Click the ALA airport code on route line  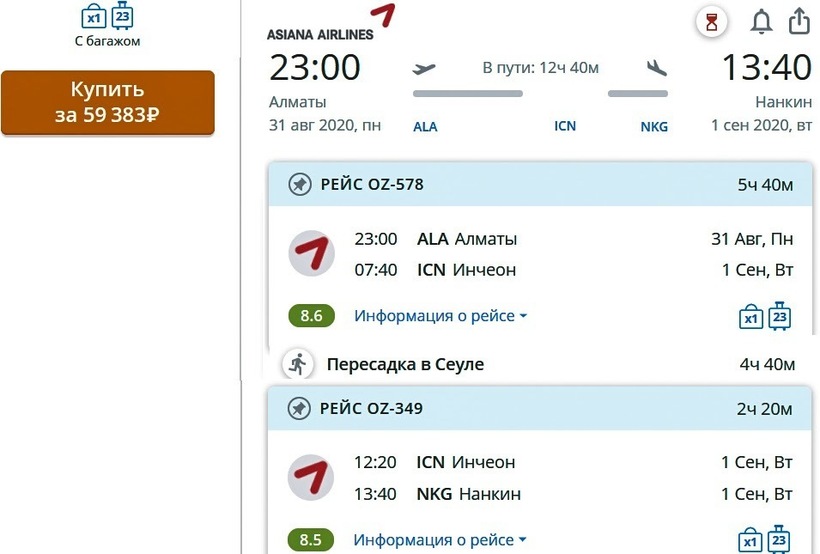coord(425,127)
